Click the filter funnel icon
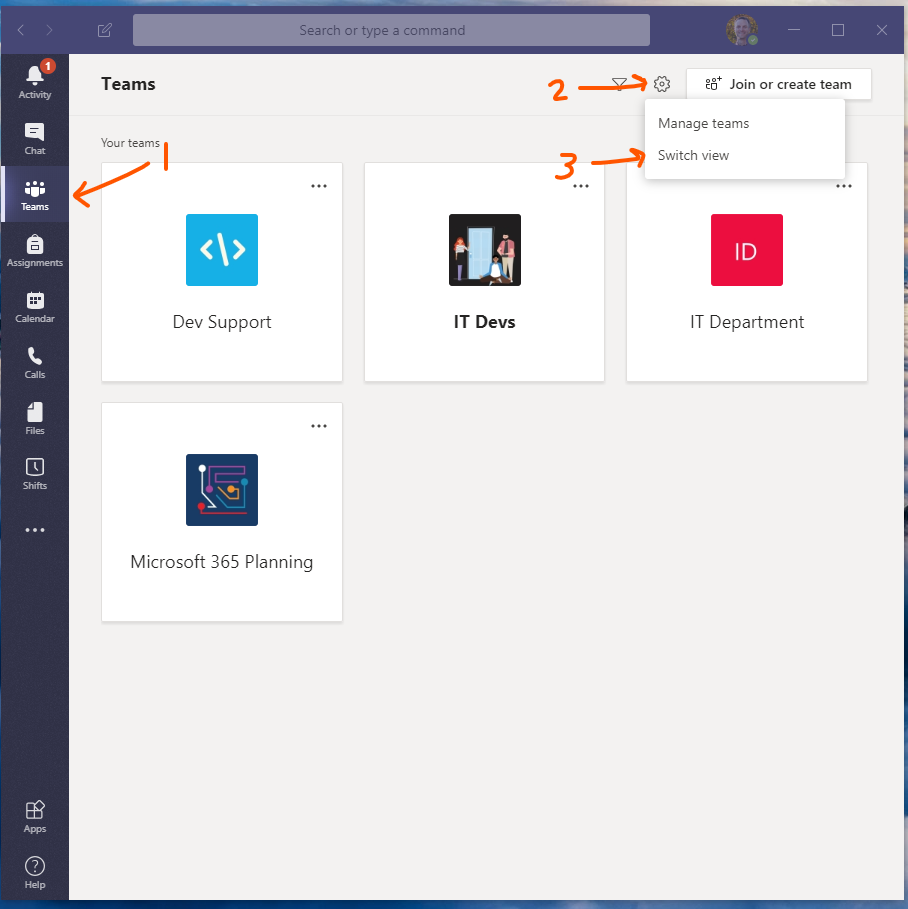This screenshot has height=909, width=908. (619, 85)
